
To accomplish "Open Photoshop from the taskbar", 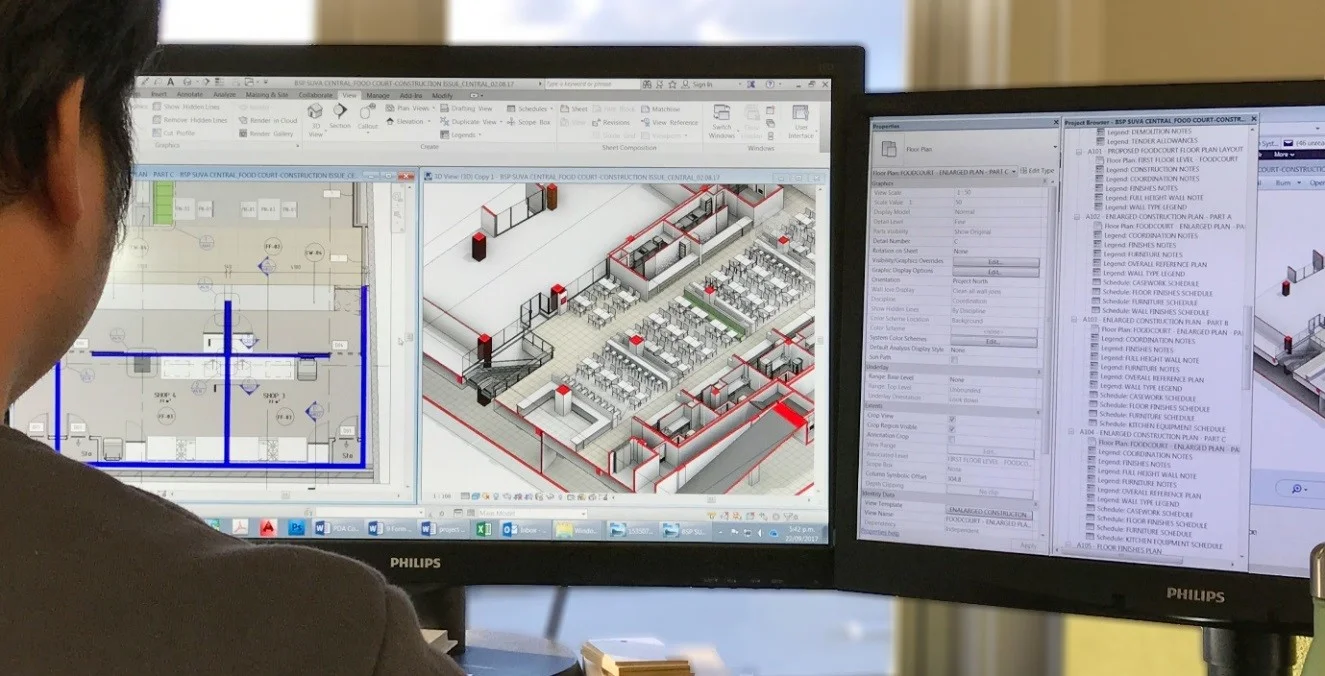I will pos(296,527).
